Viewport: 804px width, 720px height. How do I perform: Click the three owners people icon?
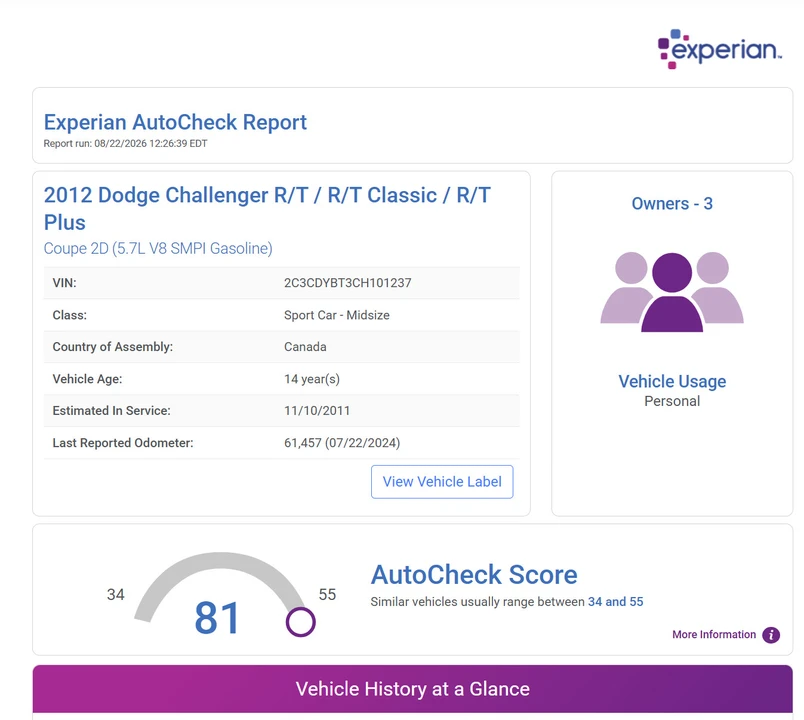[672, 291]
